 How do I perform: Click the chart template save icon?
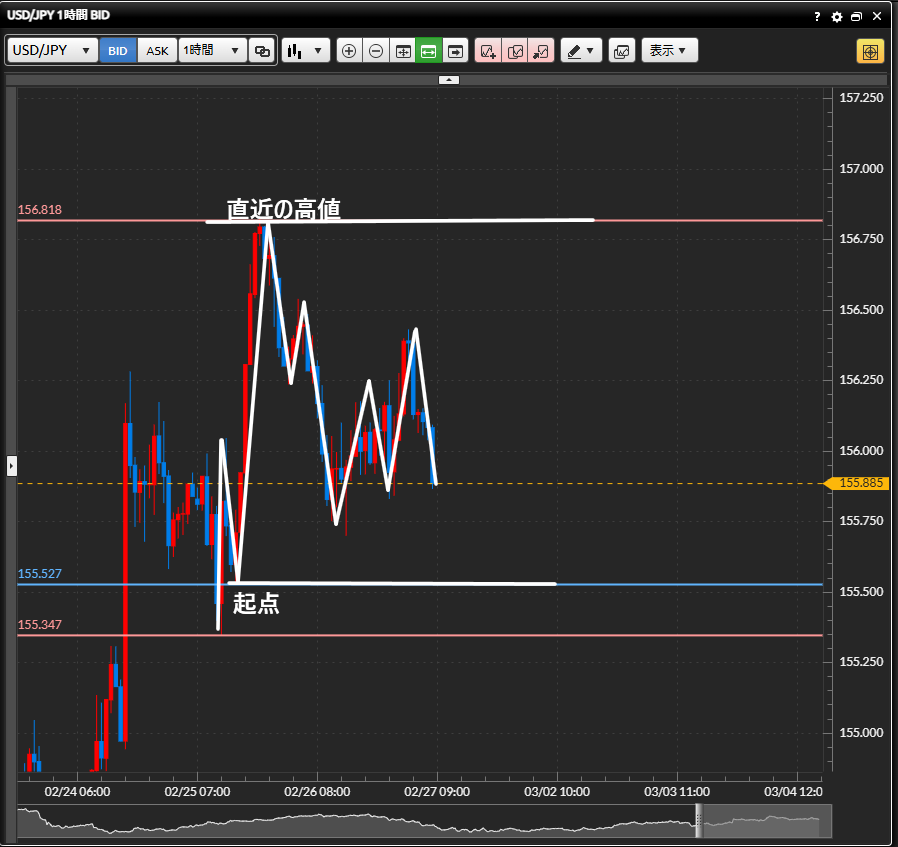click(x=621, y=51)
